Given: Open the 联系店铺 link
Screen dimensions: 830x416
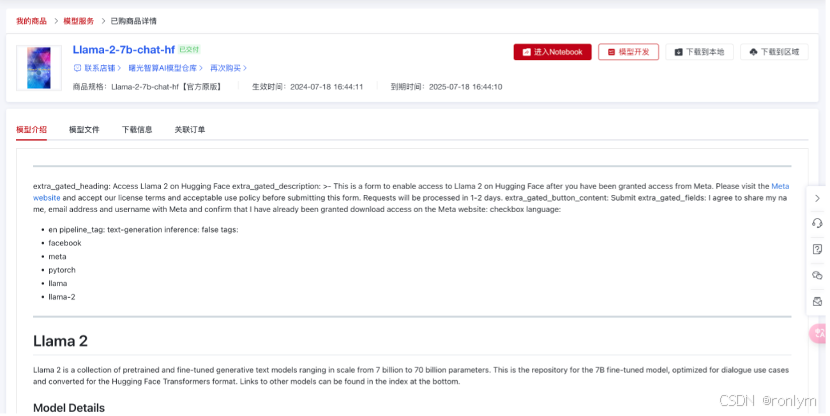Looking at the screenshot, I should (100, 68).
